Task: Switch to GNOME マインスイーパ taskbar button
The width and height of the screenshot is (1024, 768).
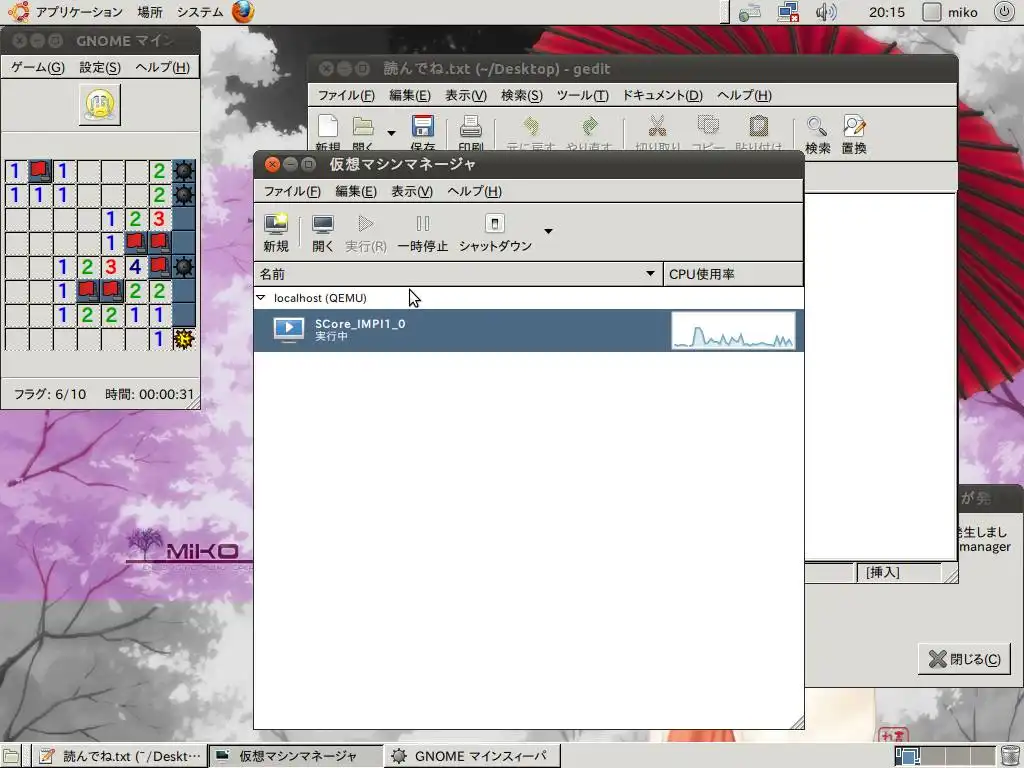Action: (x=472, y=756)
